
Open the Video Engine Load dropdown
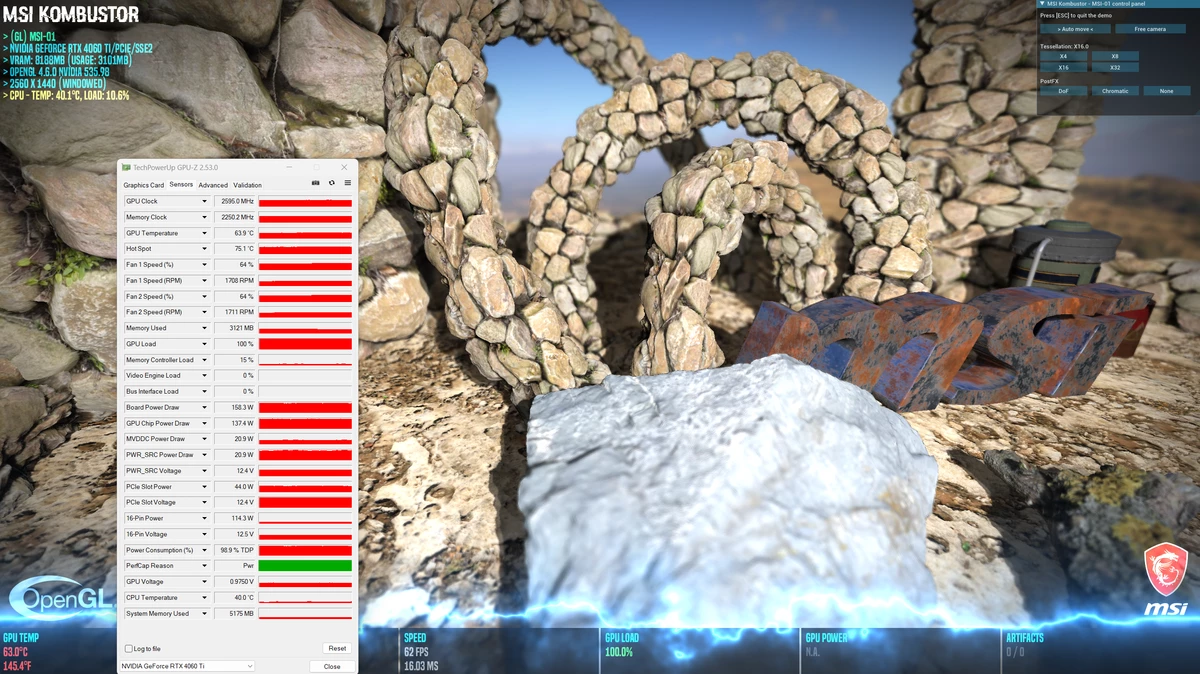pos(205,376)
